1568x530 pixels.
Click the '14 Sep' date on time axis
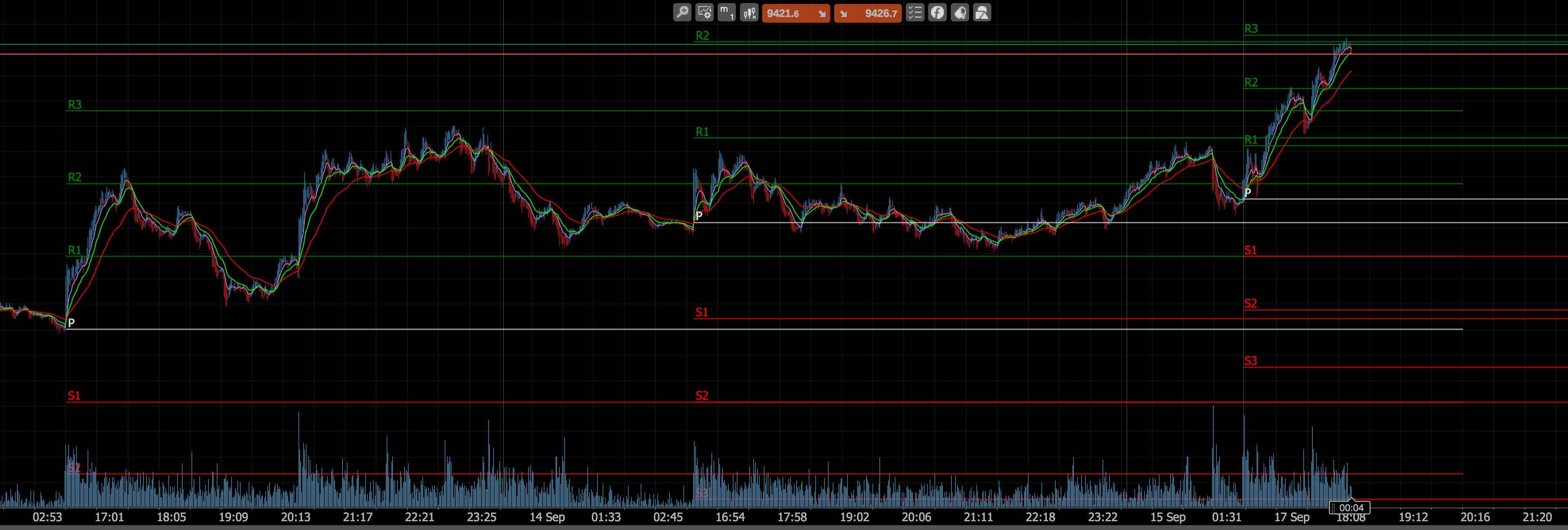tap(547, 517)
